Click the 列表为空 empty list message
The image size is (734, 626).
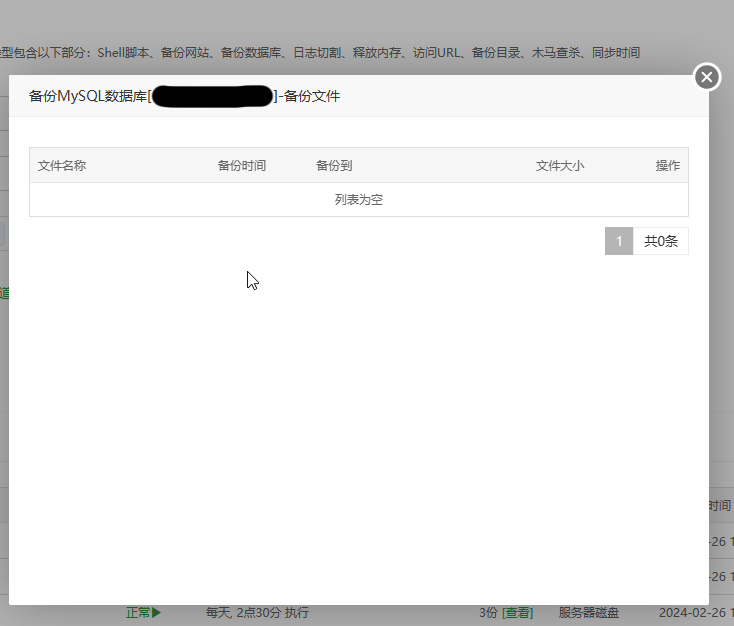359,199
